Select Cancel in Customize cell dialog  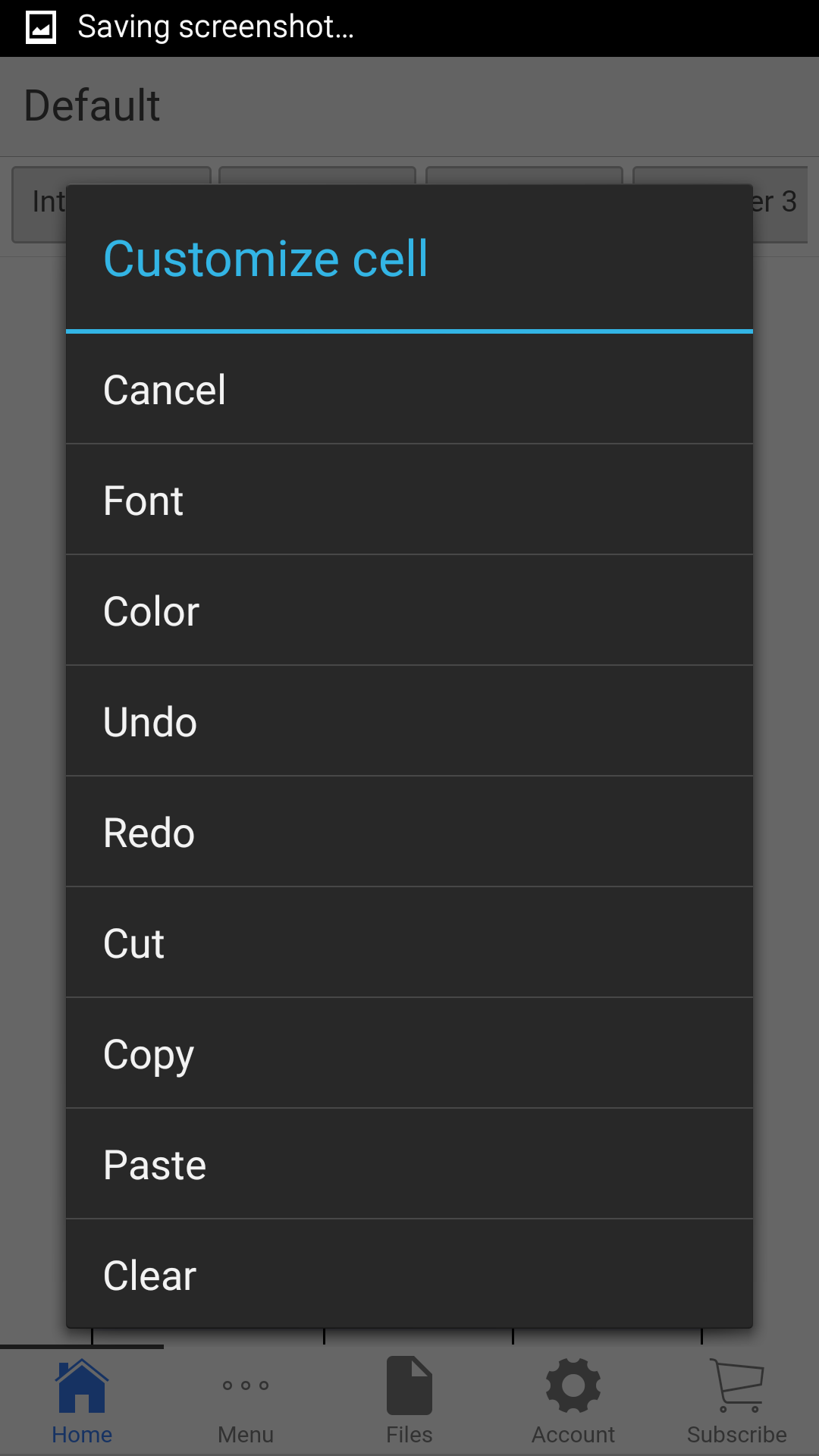409,390
